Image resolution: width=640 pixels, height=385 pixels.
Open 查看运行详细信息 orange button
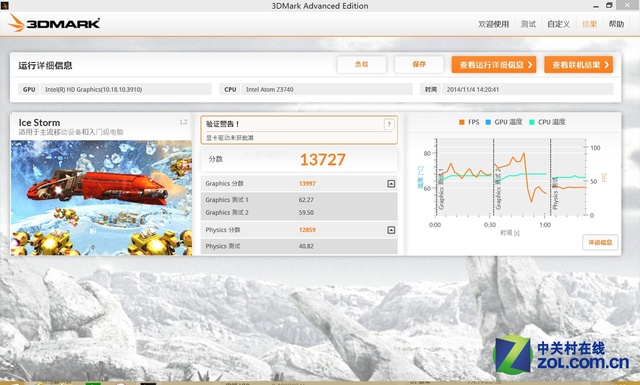pos(493,65)
